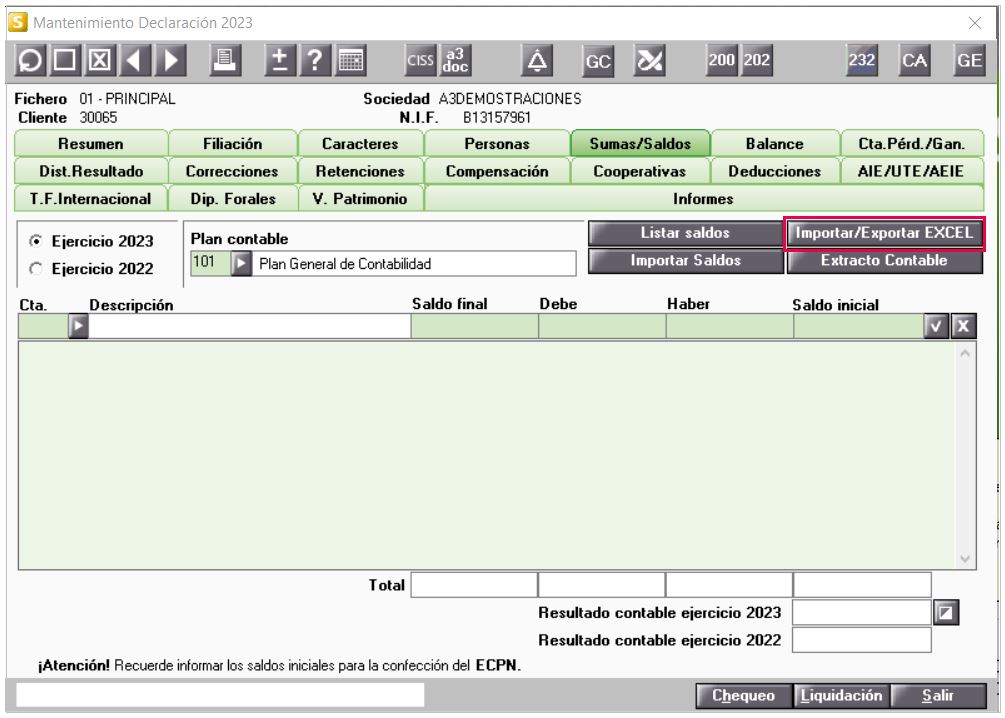The width and height of the screenshot is (1005, 718).
Task: Click the printer icon in toolbar
Action: point(225,61)
